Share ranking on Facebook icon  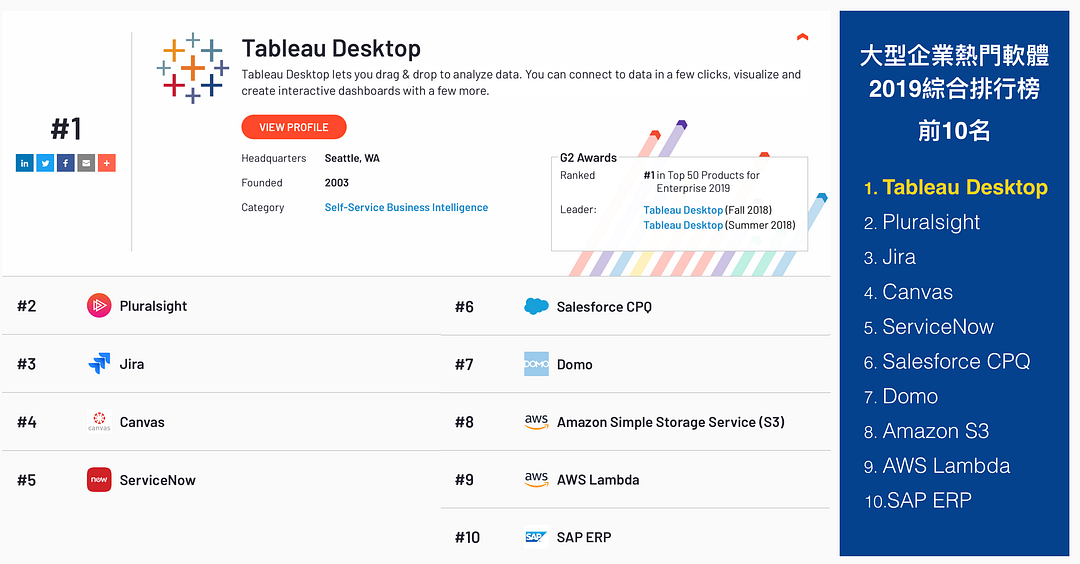[x=65, y=163]
